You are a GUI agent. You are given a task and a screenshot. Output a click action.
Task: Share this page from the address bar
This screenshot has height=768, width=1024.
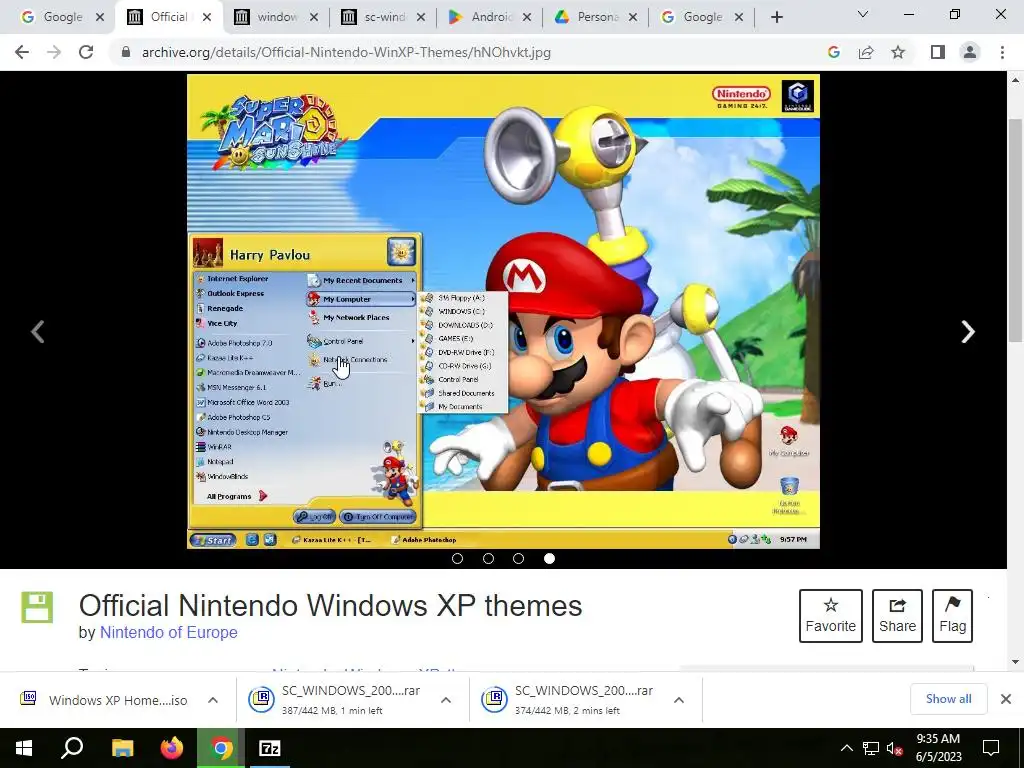[x=866, y=52]
